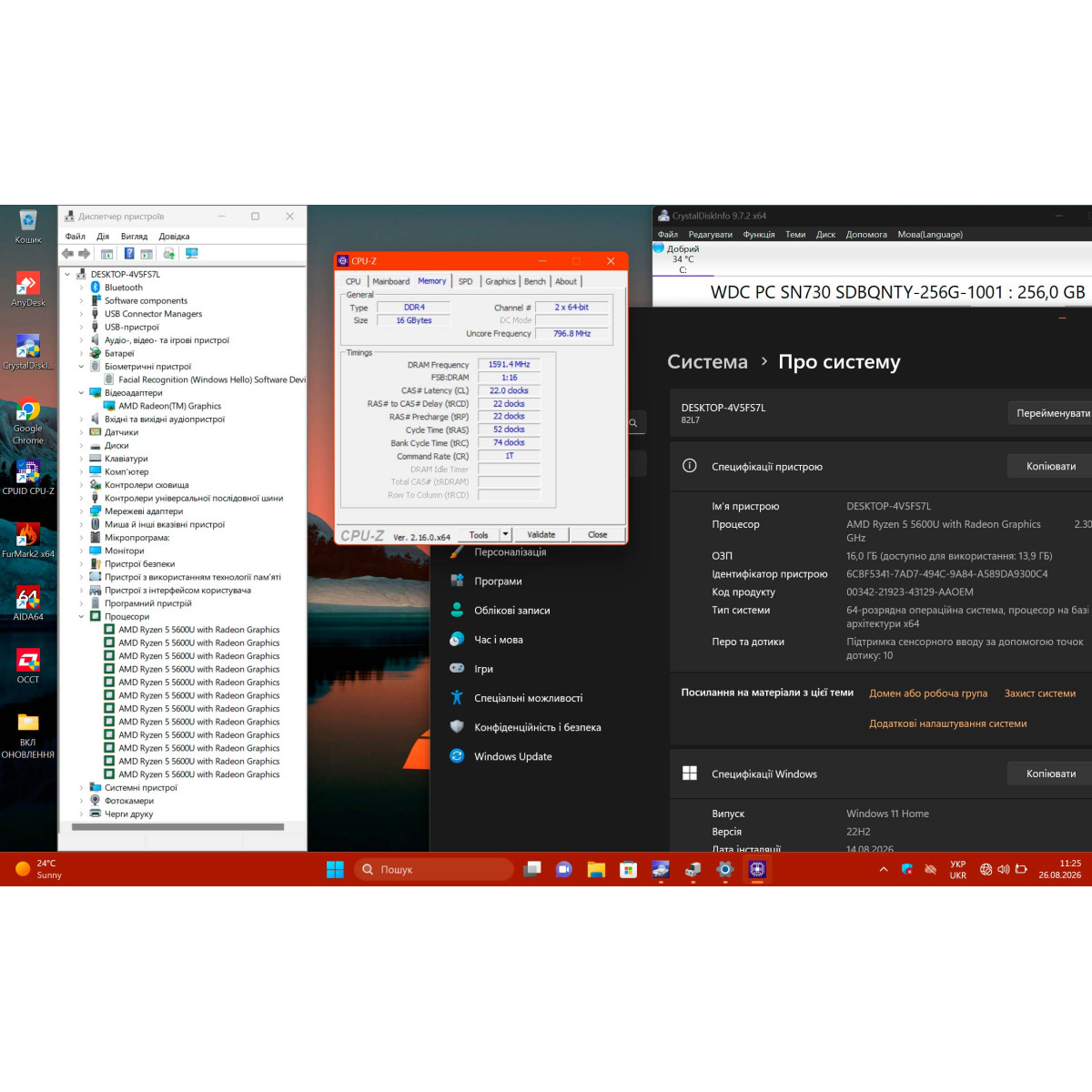This screenshot has height=1092, width=1092.
Task: Open Microsoft Store from the taskbar
Action: point(628,869)
